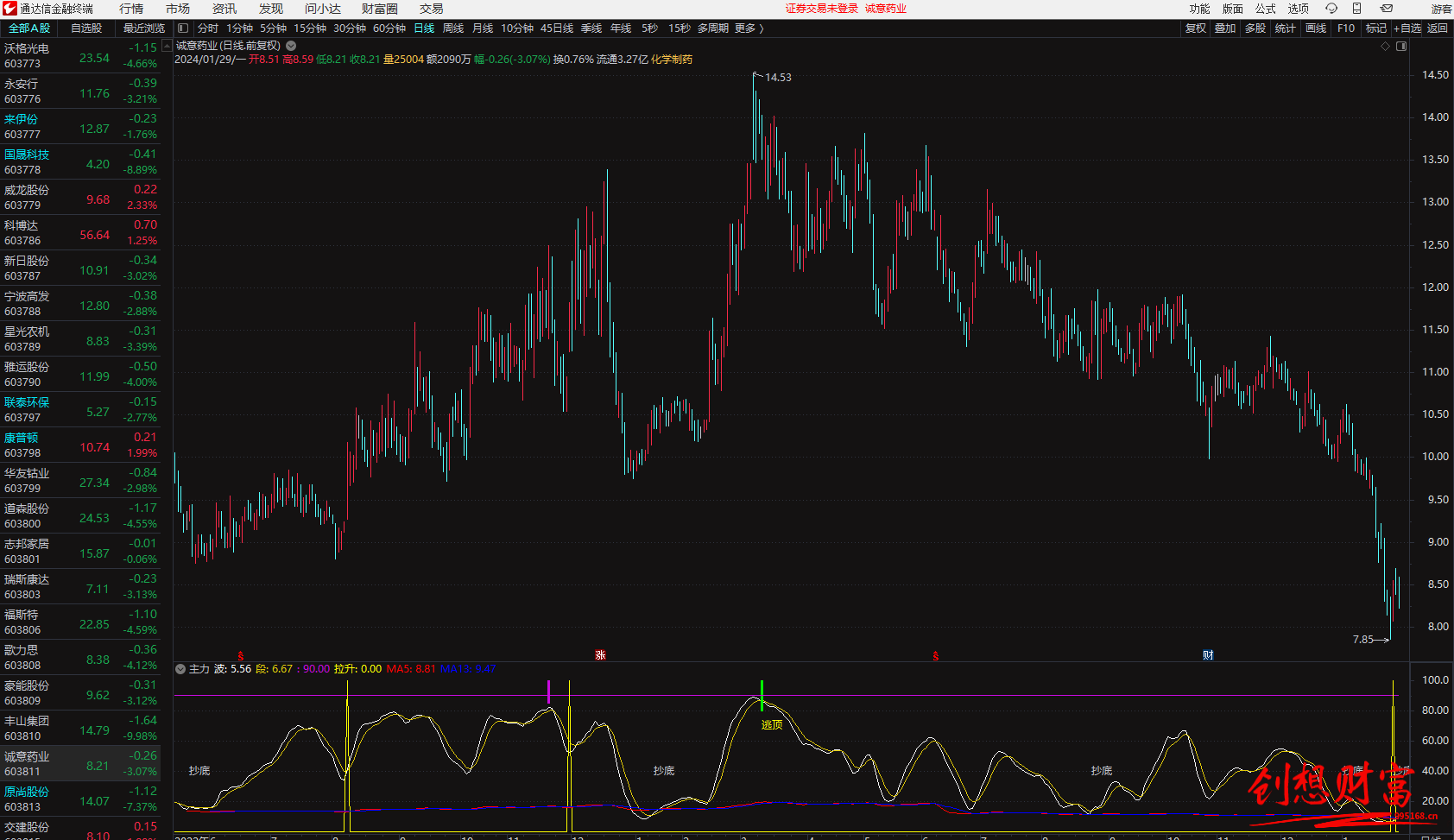Select 原尚股份 603813 in stock list

coord(80,799)
